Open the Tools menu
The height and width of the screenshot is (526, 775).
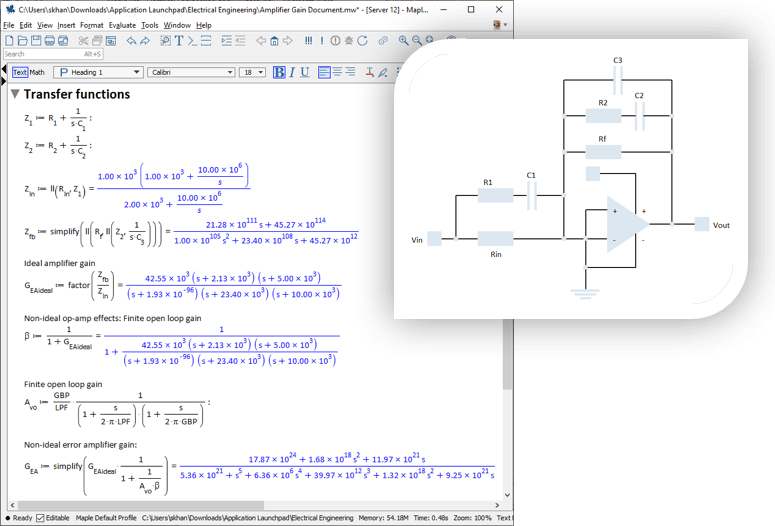point(150,25)
